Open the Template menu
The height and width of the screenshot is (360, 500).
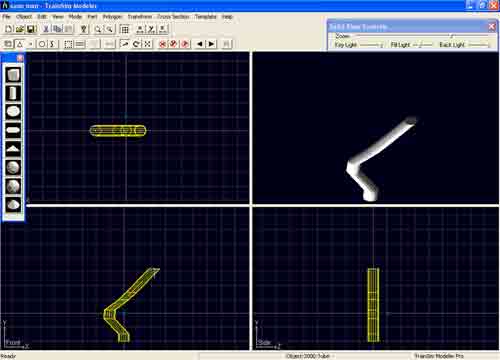[x=206, y=16]
